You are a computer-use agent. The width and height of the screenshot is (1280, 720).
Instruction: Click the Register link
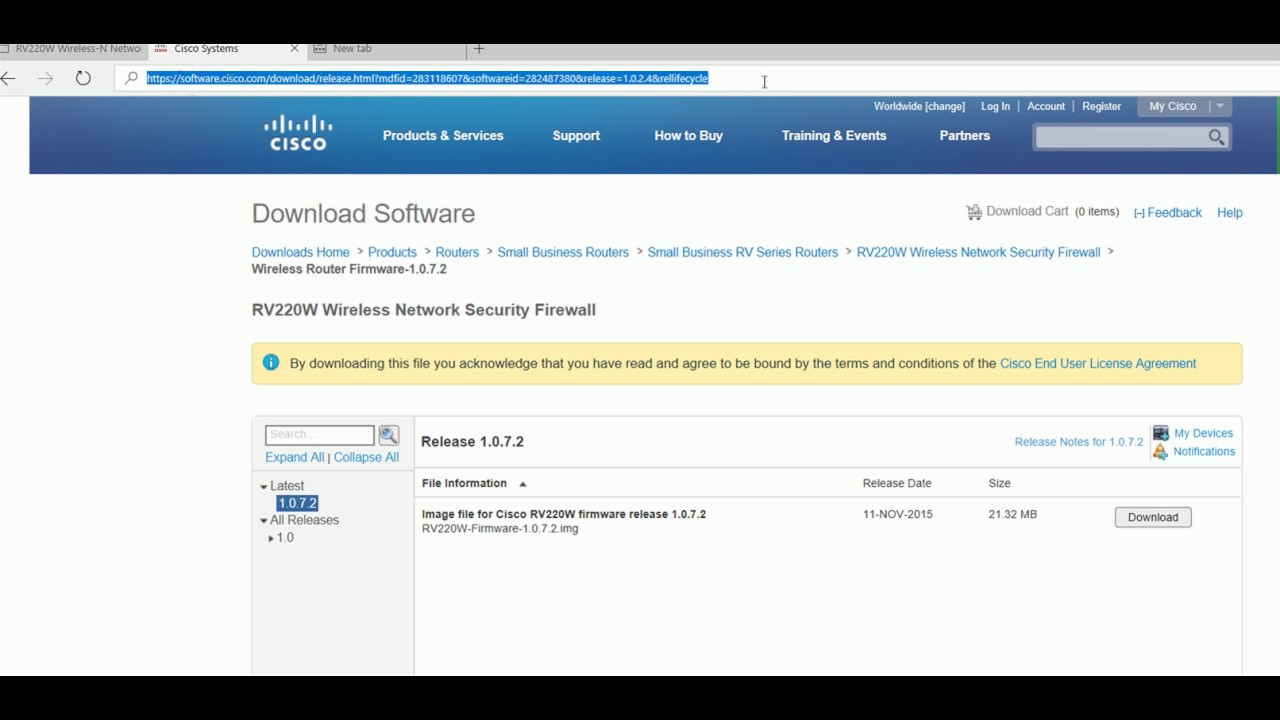[1101, 106]
